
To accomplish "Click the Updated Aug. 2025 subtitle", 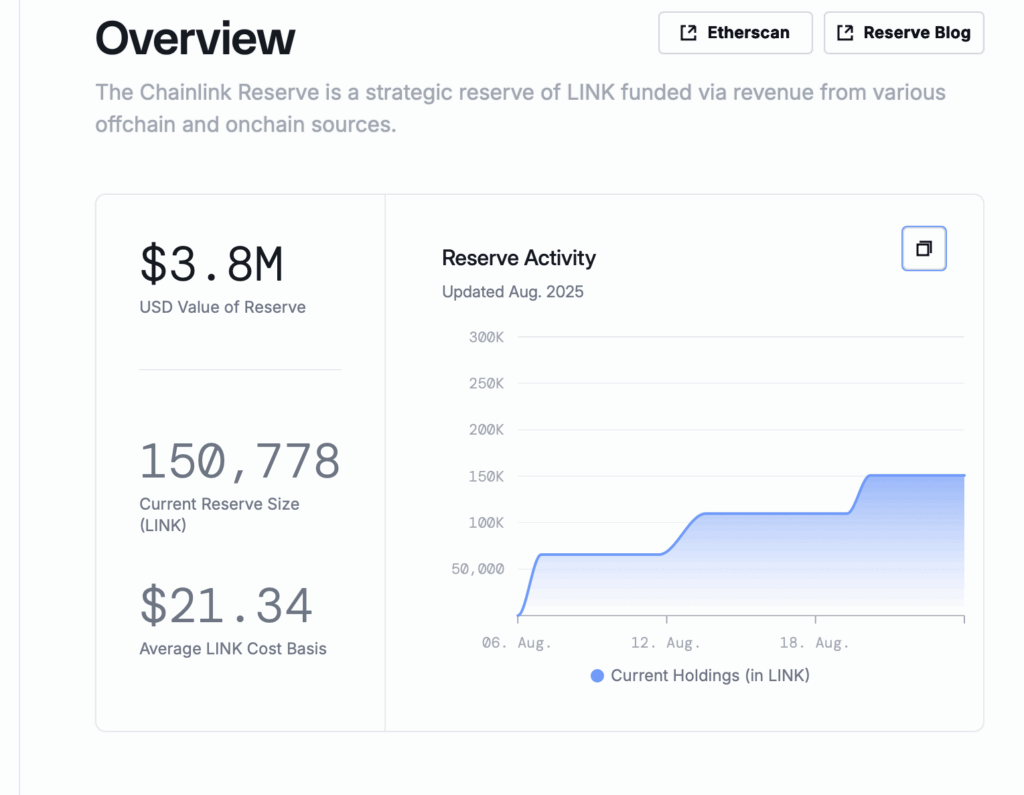I will 513,292.
